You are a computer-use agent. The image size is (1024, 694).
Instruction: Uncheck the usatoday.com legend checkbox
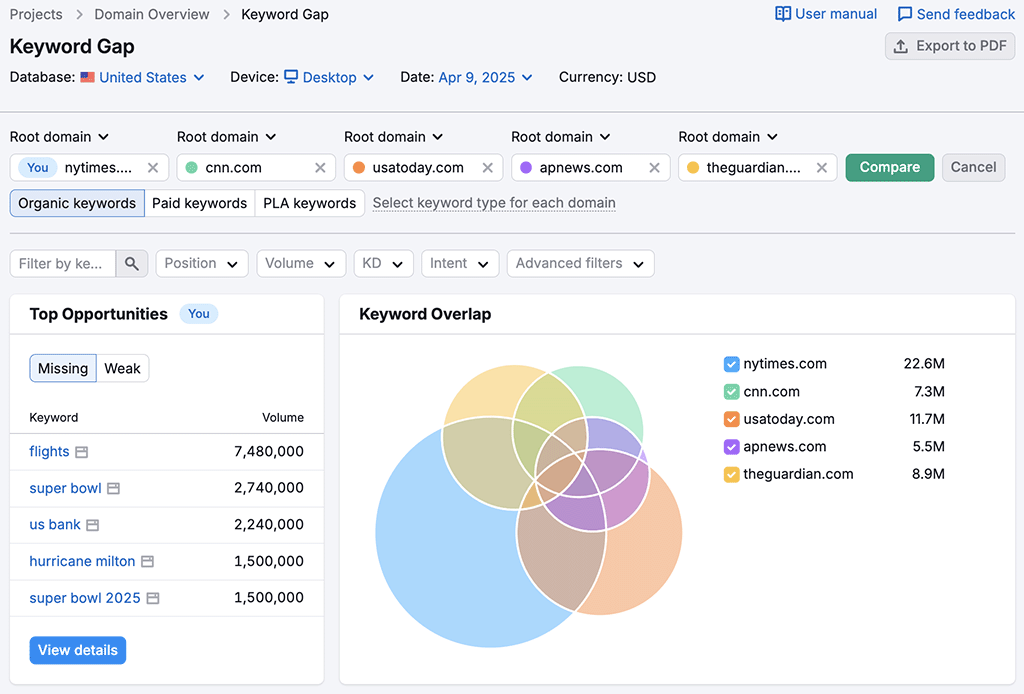tap(731, 419)
